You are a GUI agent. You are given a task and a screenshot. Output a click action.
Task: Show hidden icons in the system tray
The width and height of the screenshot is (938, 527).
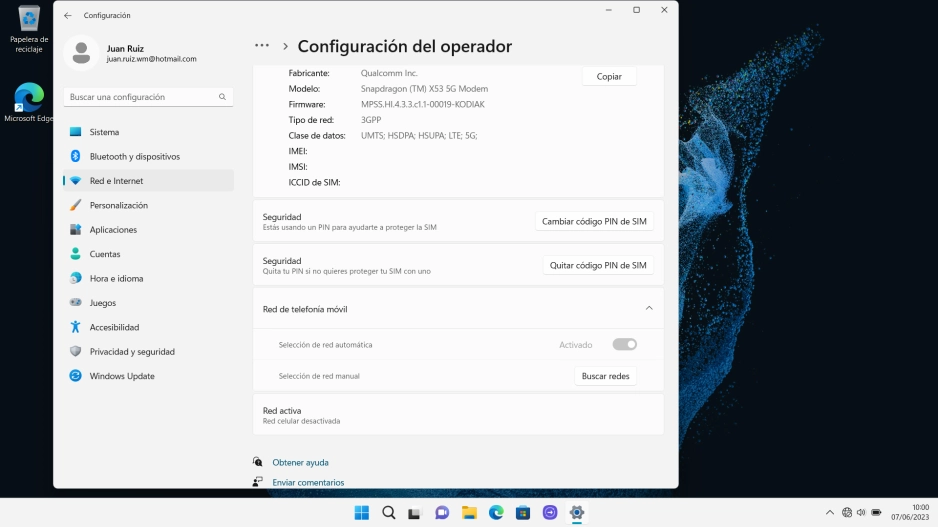pos(830,513)
